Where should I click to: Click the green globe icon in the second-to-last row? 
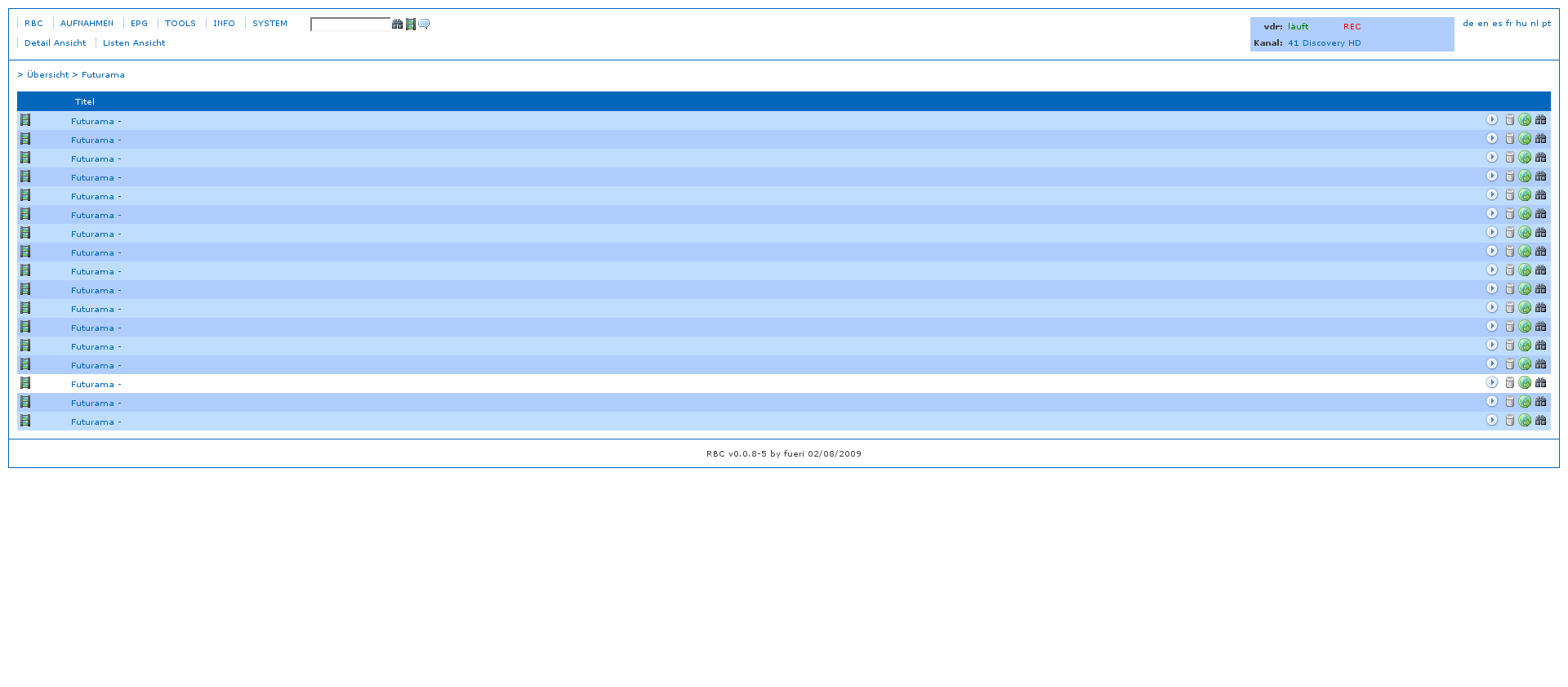1525,402
